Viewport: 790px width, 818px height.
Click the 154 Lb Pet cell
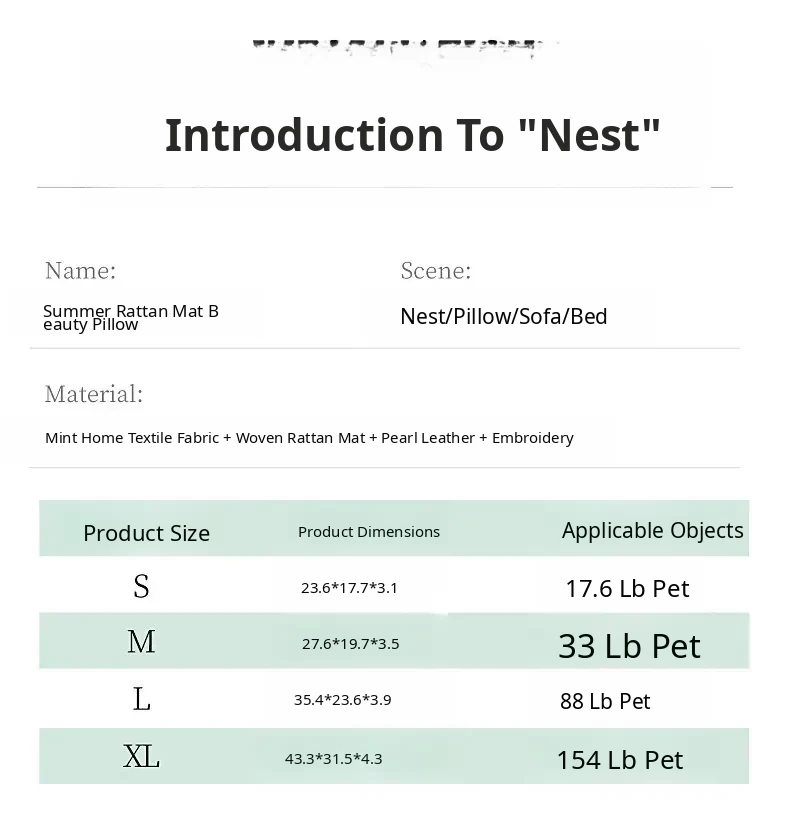[x=619, y=760]
